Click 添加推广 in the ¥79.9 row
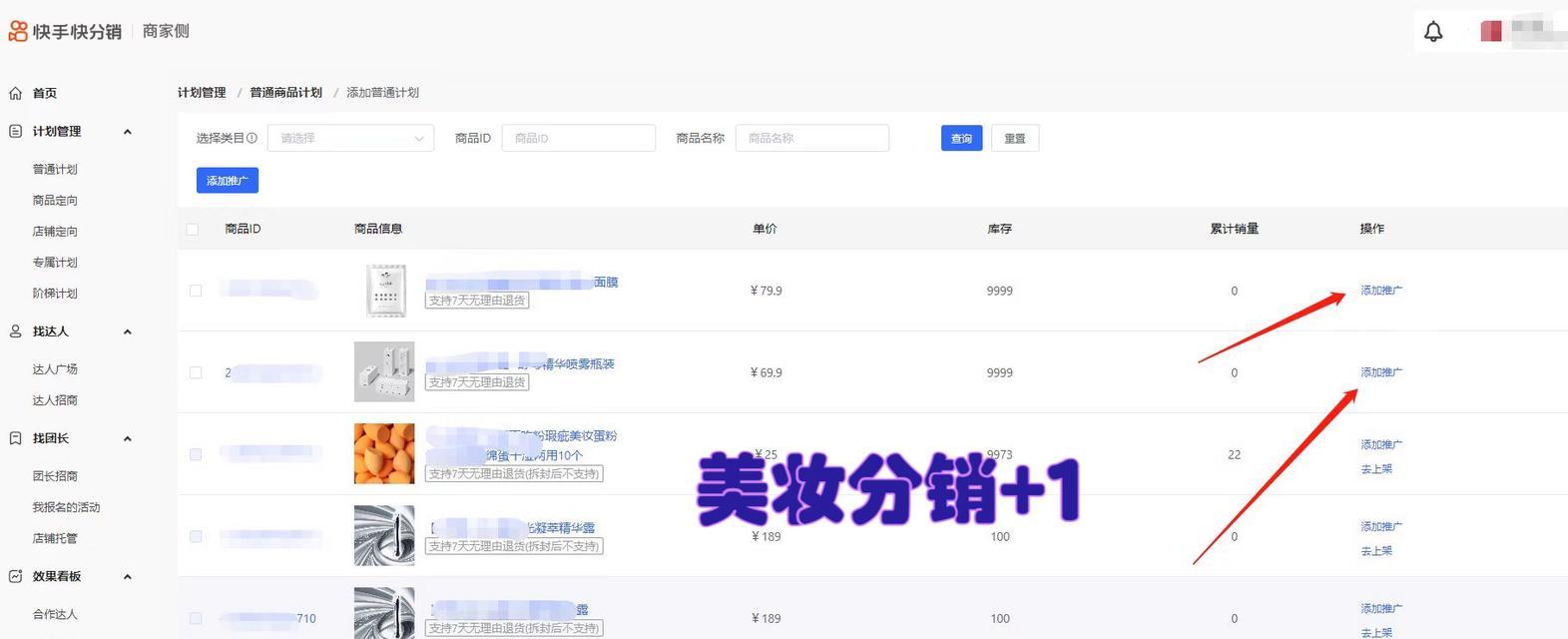 [x=1381, y=290]
